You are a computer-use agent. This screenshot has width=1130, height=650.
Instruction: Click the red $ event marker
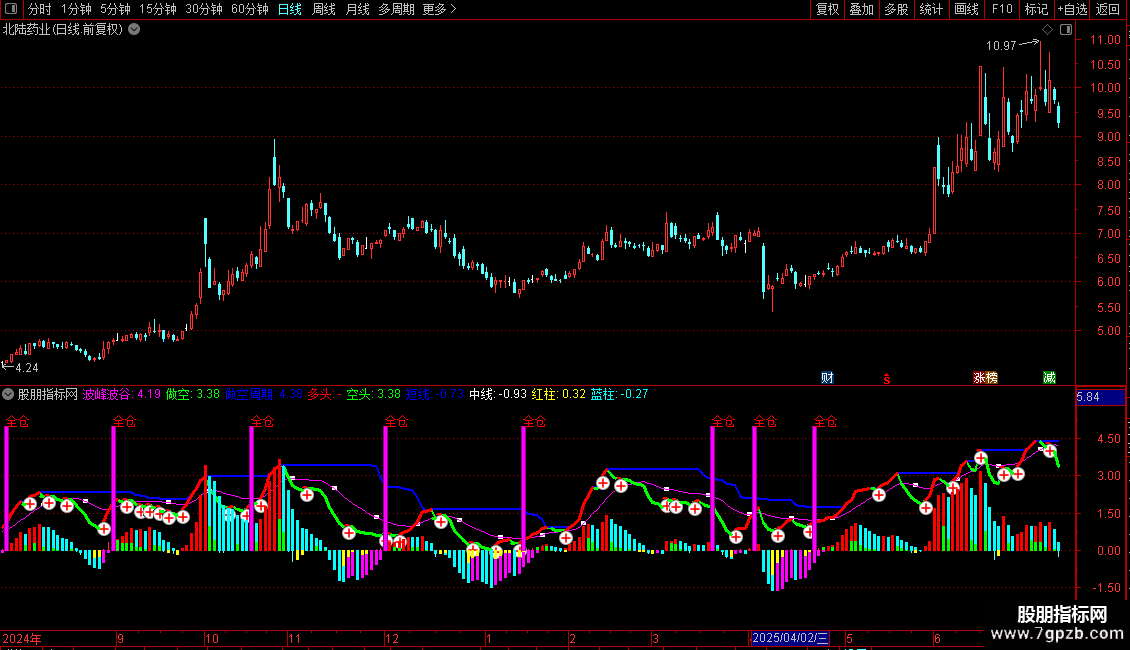886,379
